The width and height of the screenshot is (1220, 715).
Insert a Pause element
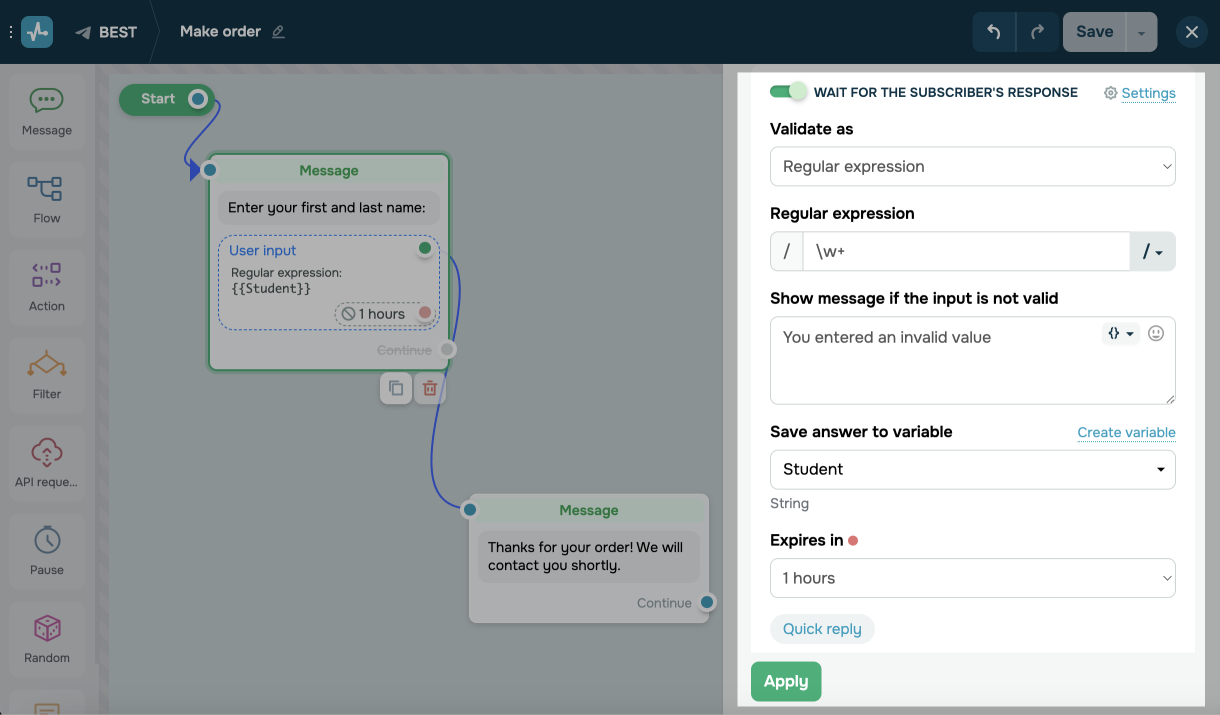(46, 550)
